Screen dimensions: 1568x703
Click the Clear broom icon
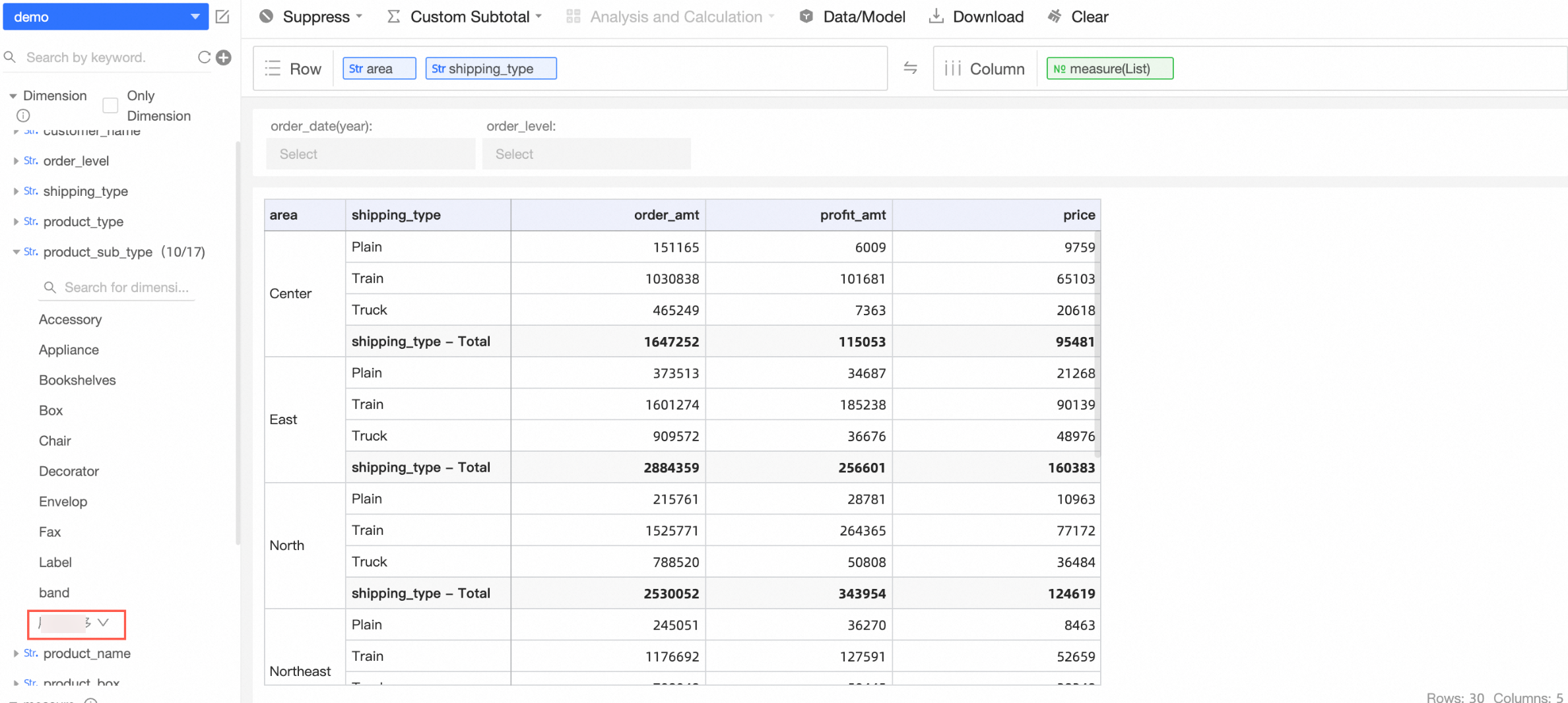point(1055,16)
